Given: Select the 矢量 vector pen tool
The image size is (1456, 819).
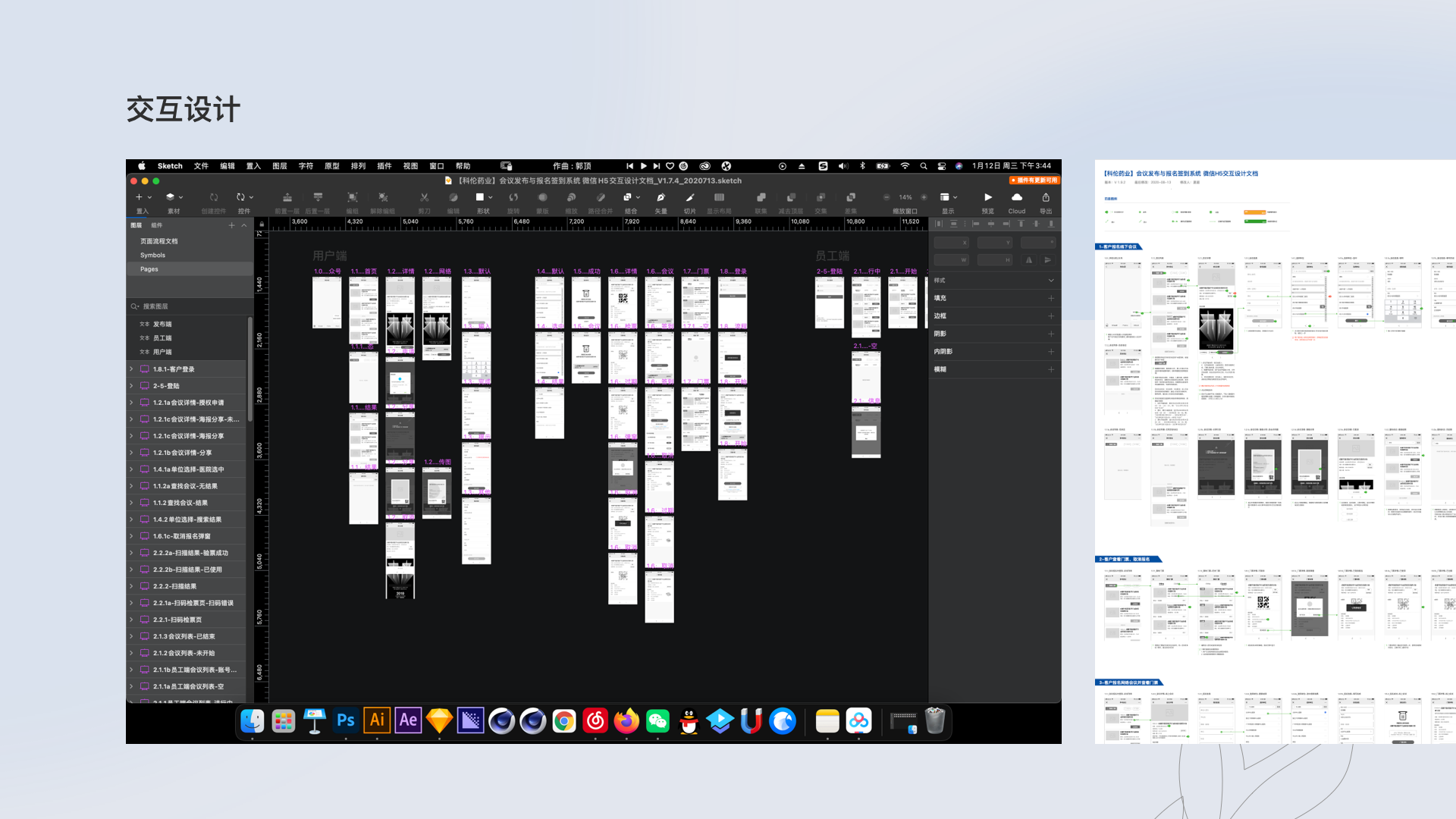Looking at the screenshot, I should click(x=661, y=197).
